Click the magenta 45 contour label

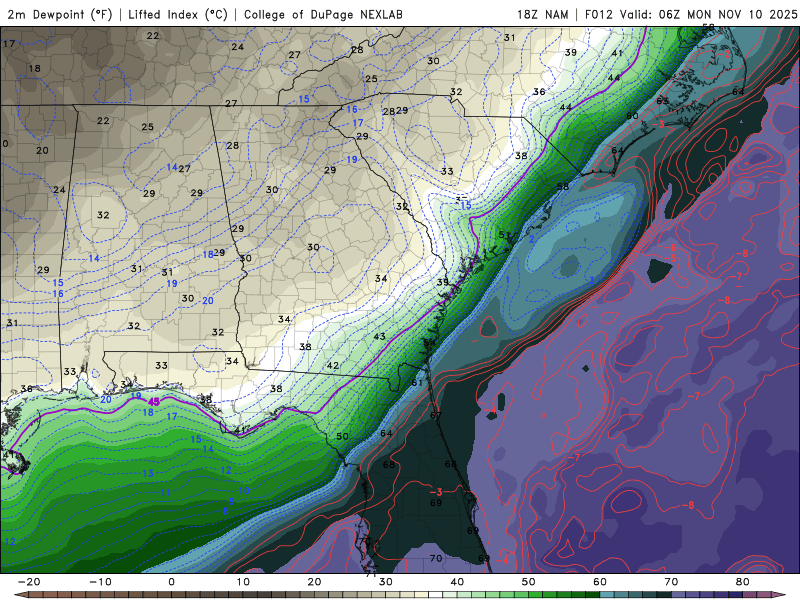[x=154, y=402]
